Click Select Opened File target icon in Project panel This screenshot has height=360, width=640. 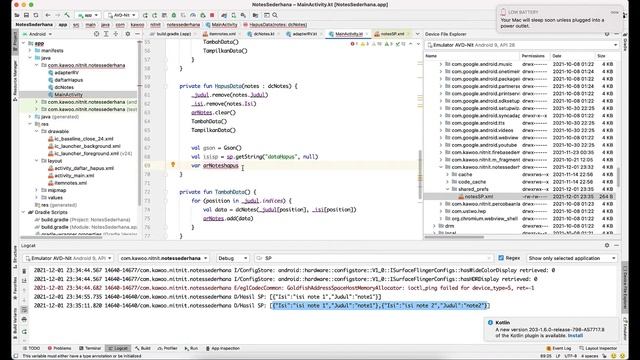(x=97, y=34)
